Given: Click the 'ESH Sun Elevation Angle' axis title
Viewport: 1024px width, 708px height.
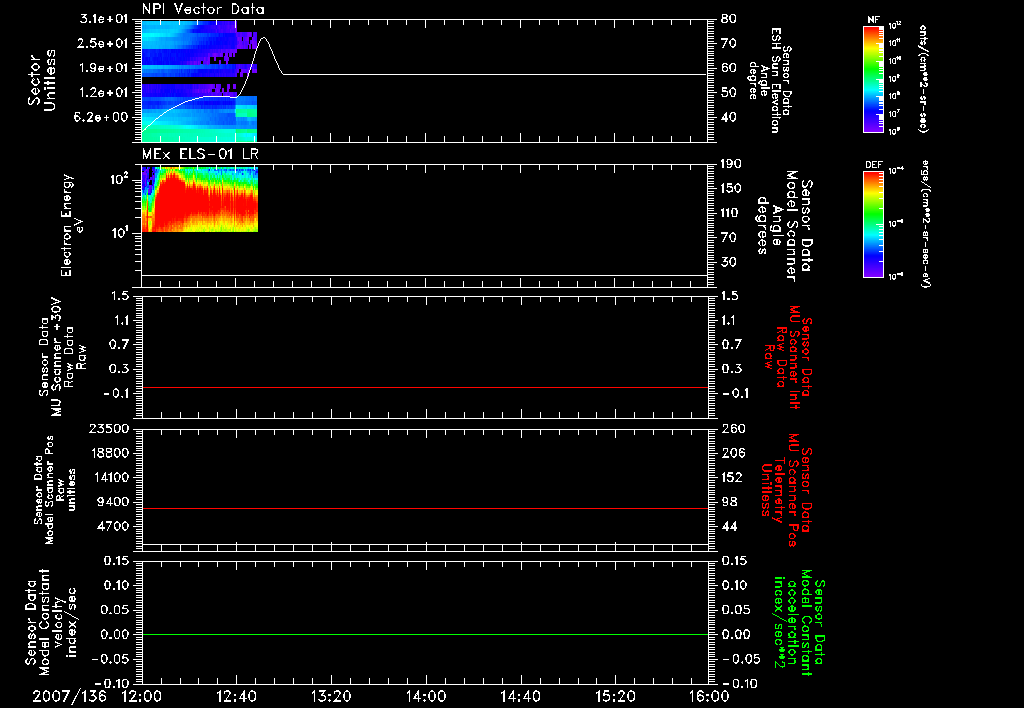Looking at the screenshot, I should (770, 80).
